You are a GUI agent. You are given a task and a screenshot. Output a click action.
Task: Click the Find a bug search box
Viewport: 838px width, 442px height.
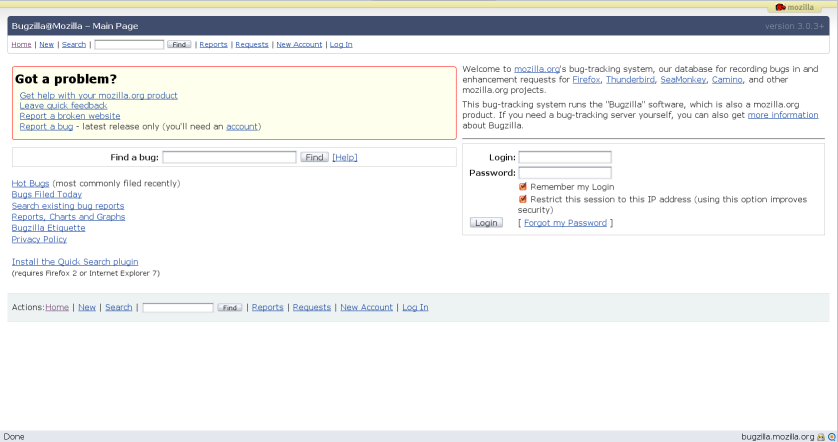coord(229,158)
